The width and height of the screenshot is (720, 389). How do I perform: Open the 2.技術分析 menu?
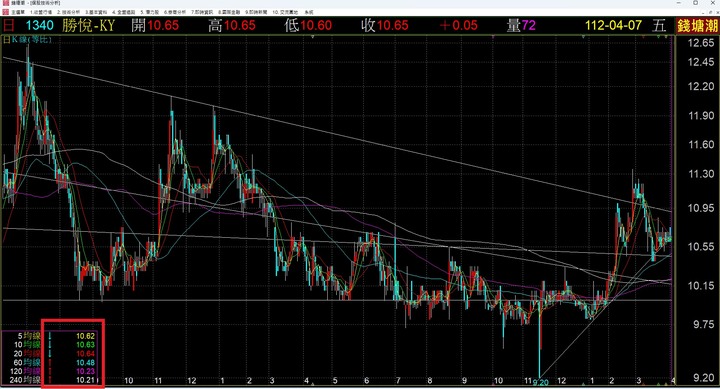click(68, 12)
